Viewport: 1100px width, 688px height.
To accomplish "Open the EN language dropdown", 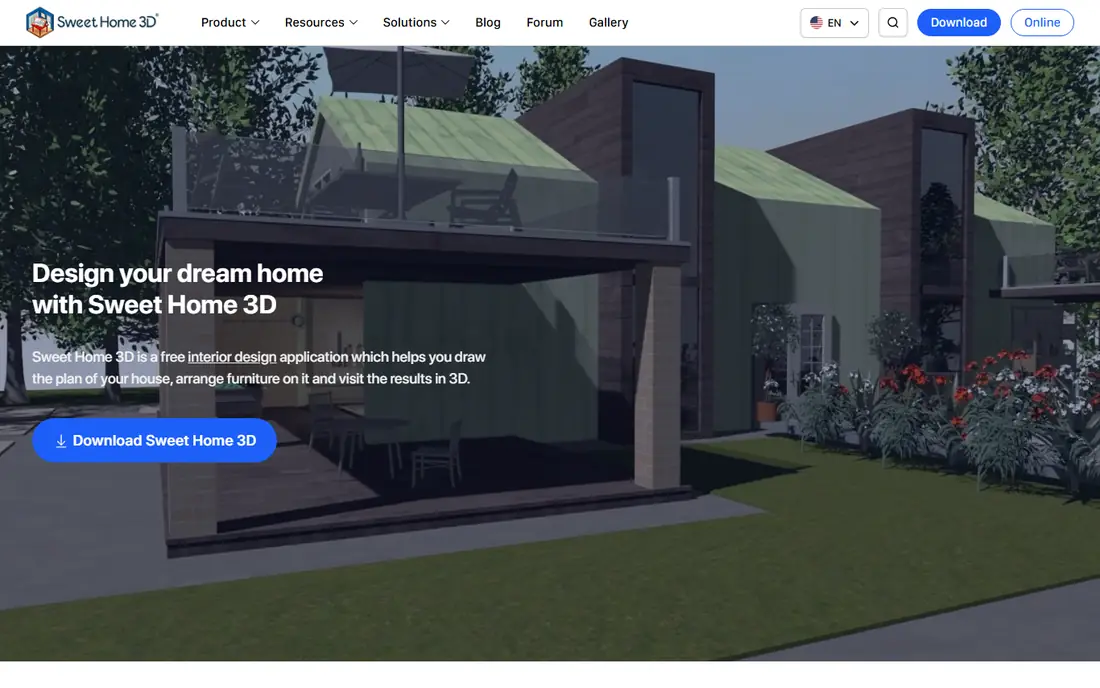I will click(834, 22).
